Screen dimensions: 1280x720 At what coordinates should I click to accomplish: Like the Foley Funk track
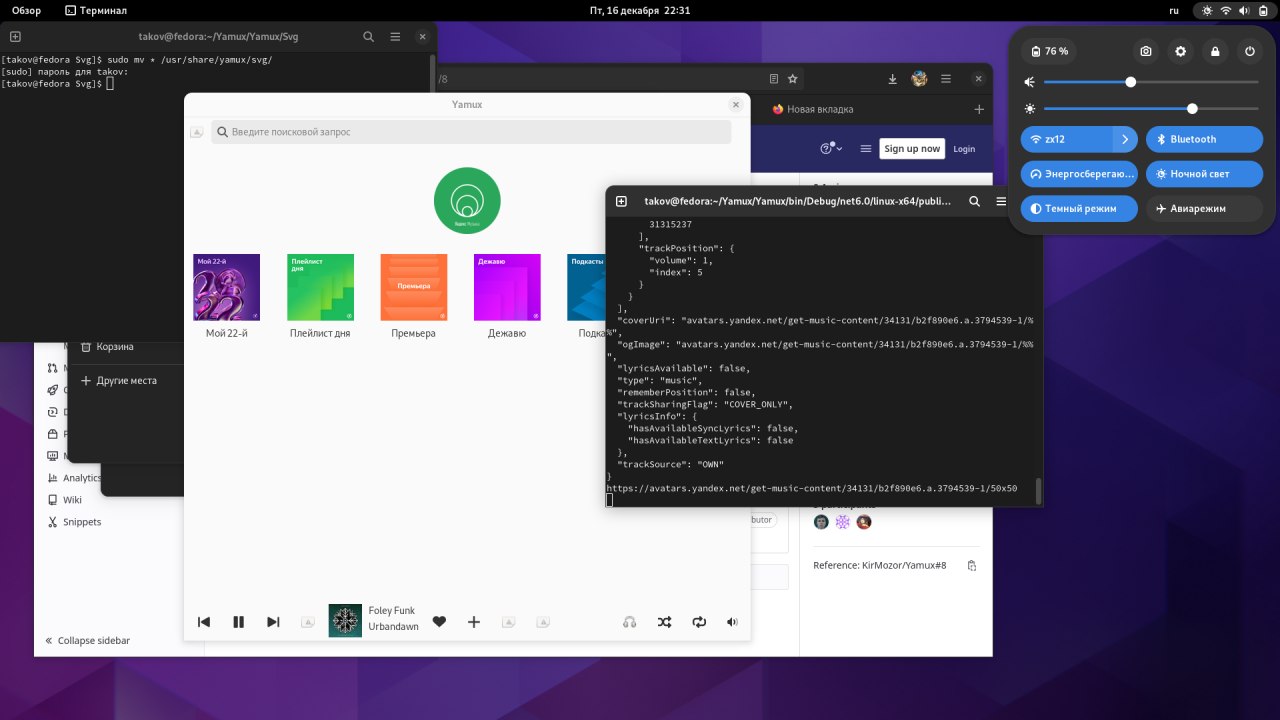coord(439,622)
